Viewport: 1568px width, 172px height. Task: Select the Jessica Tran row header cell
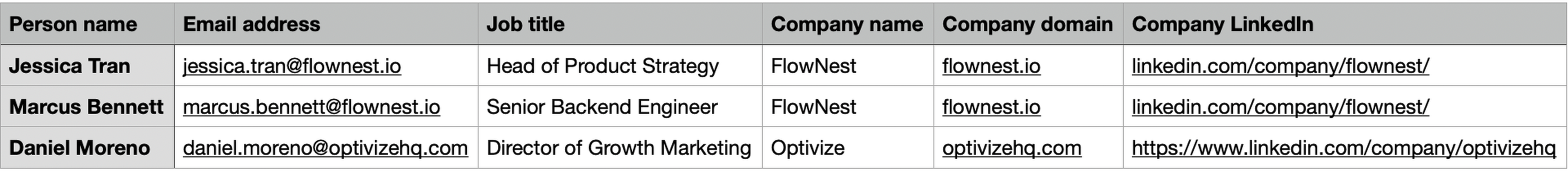coord(69,66)
